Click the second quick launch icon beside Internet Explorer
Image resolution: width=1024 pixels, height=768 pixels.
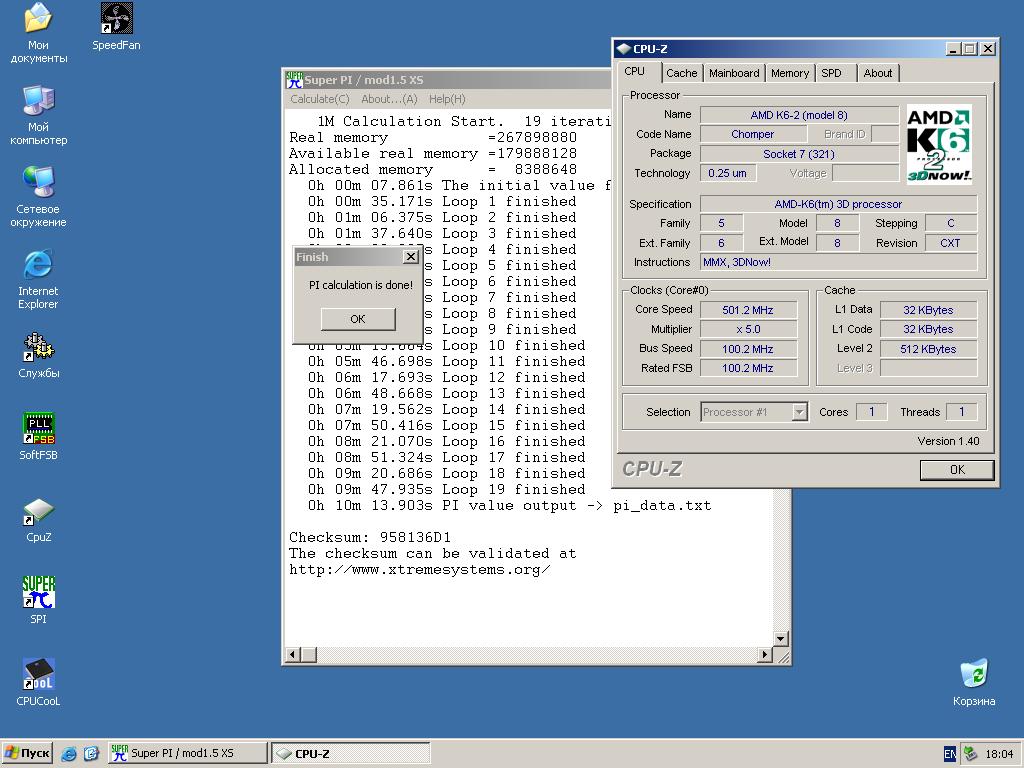coord(91,754)
